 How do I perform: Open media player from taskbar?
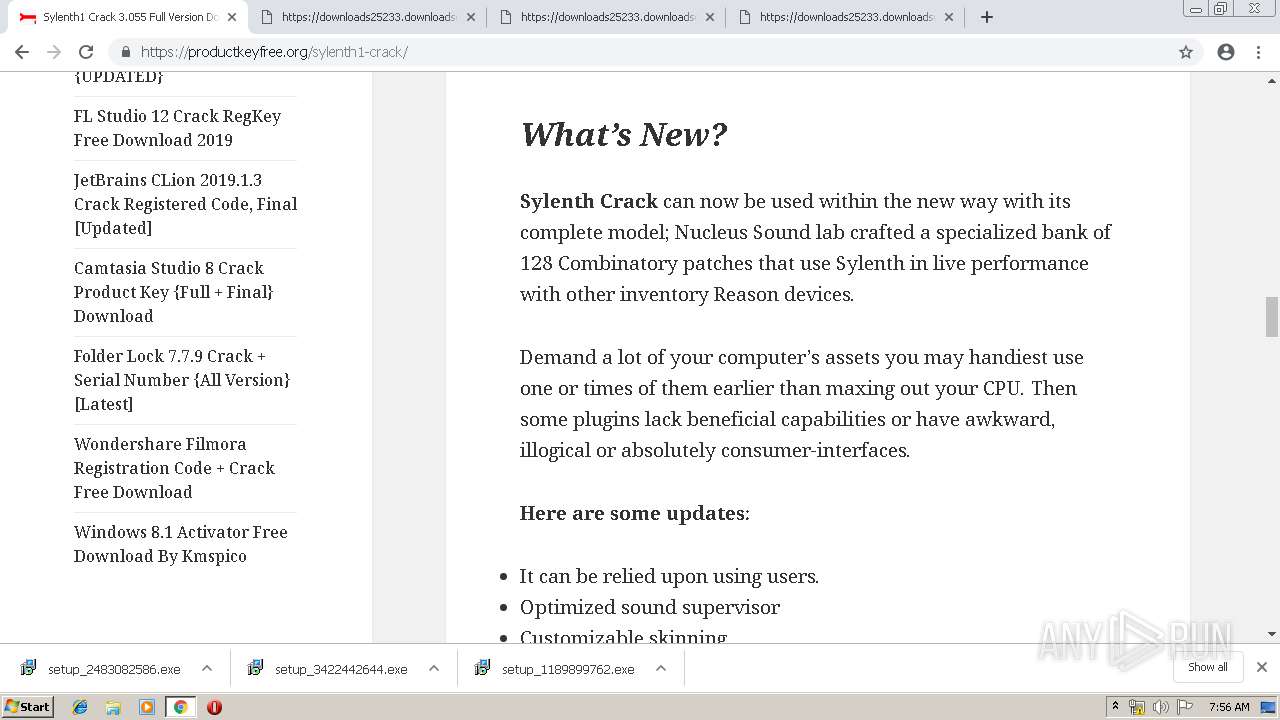click(147, 707)
